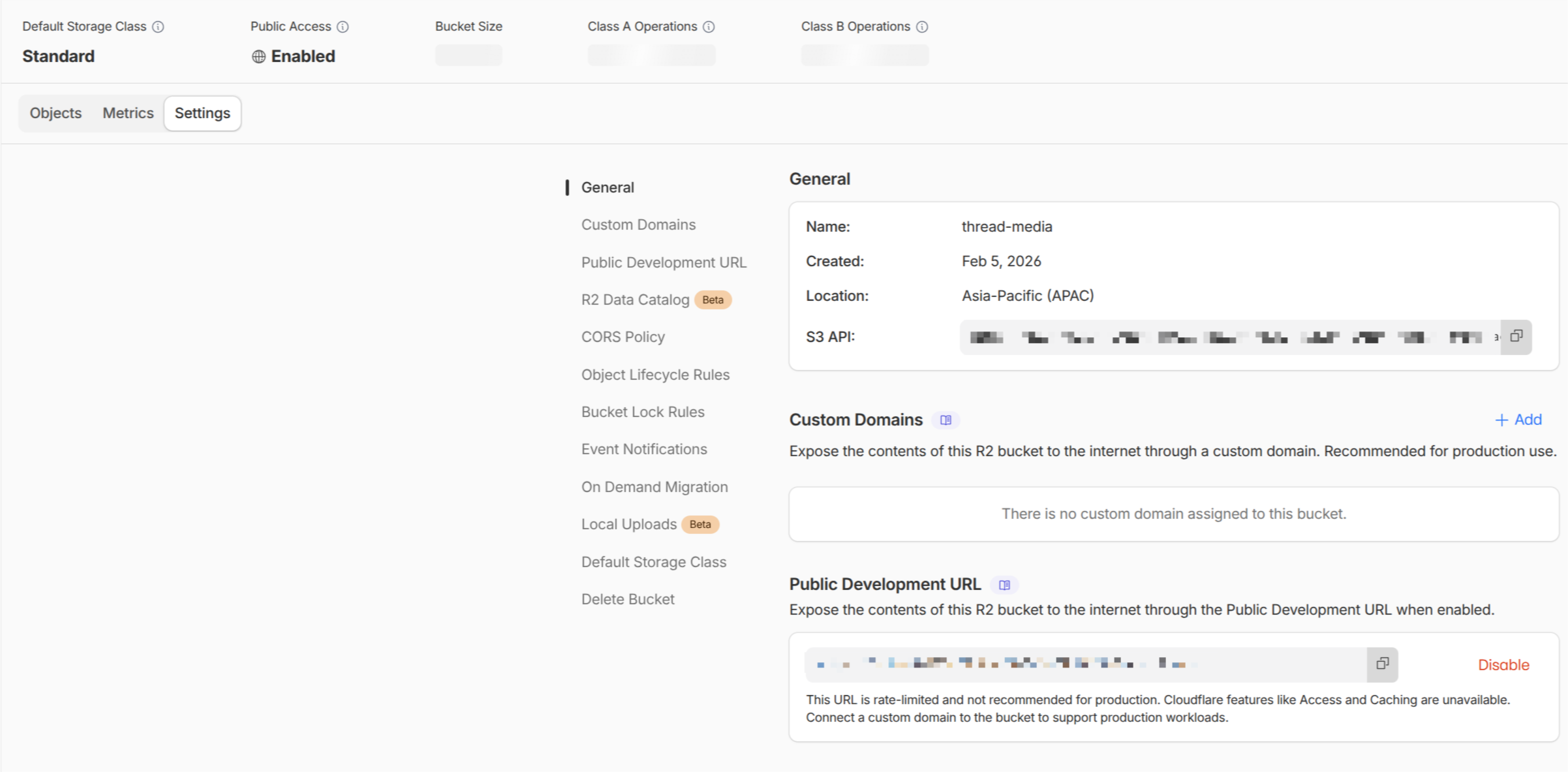Image resolution: width=1568 pixels, height=772 pixels.
Task: Jump to Delete Bucket section
Action: (628, 599)
